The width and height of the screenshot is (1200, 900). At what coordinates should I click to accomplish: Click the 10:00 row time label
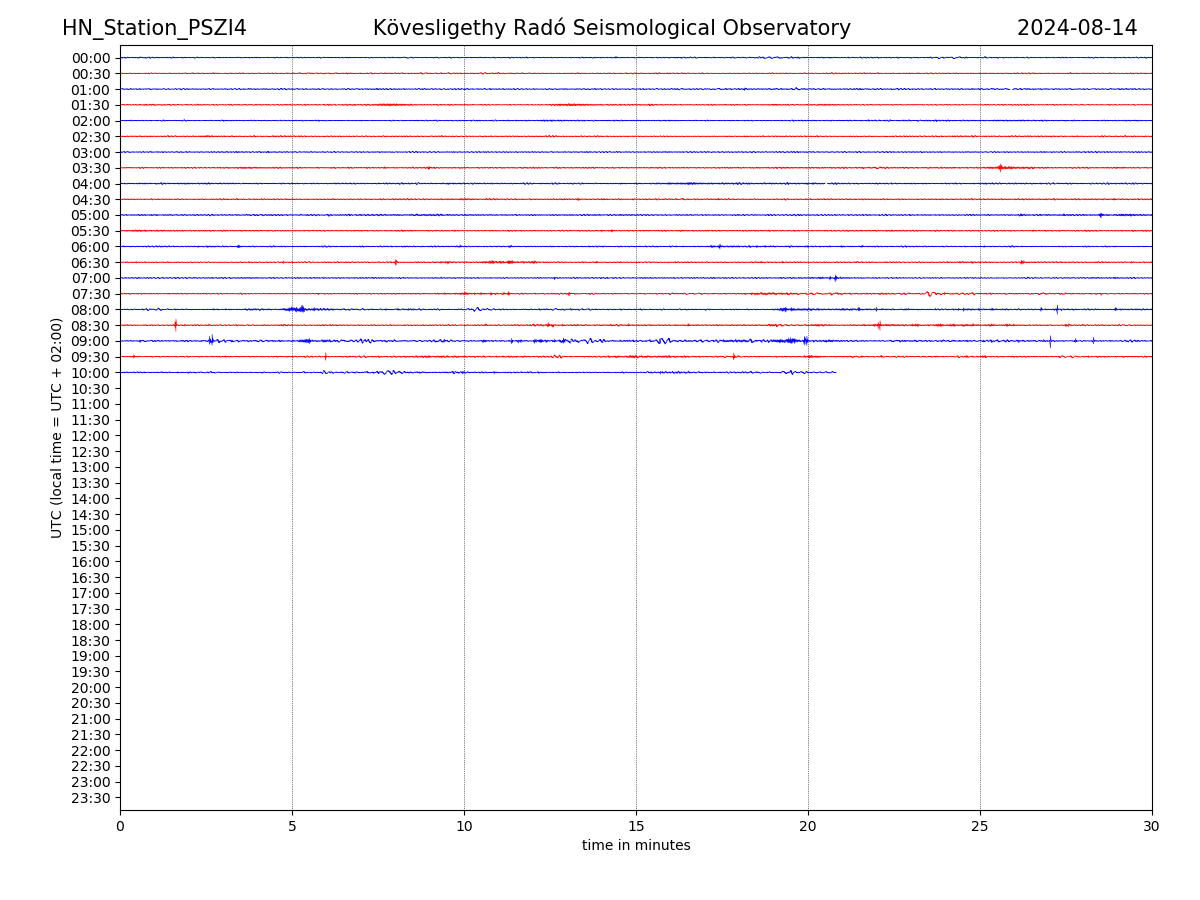(x=91, y=373)
